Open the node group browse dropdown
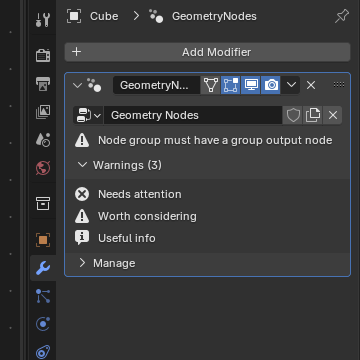The width and height of the screenshot is (360, 360). tap(88, 115)
